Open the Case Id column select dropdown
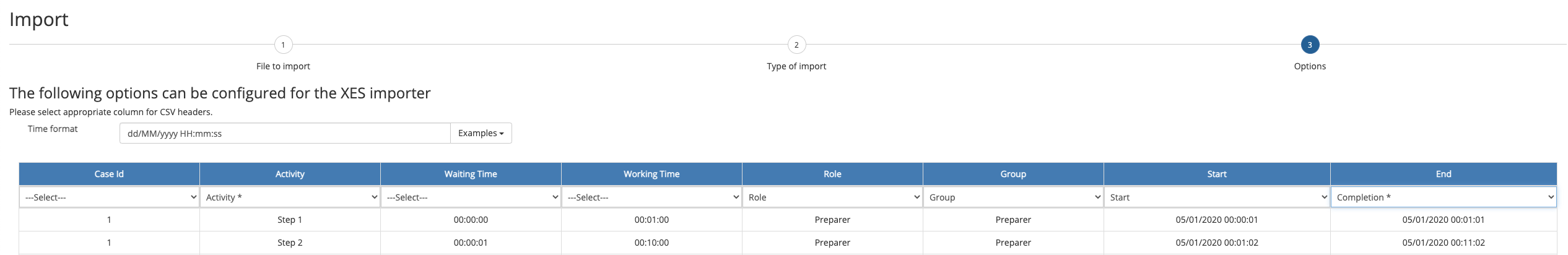 109,197
